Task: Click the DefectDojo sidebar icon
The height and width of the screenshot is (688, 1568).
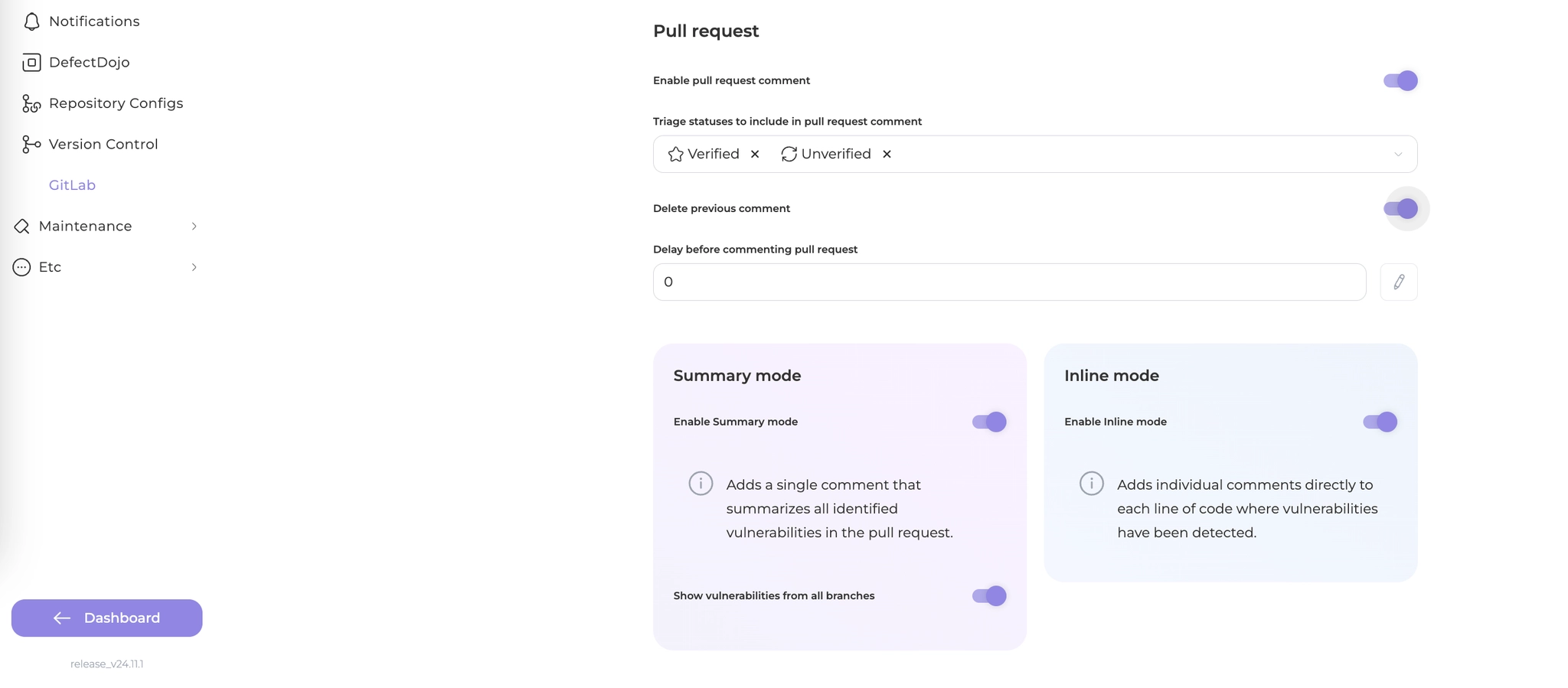Action: point(31,63)
